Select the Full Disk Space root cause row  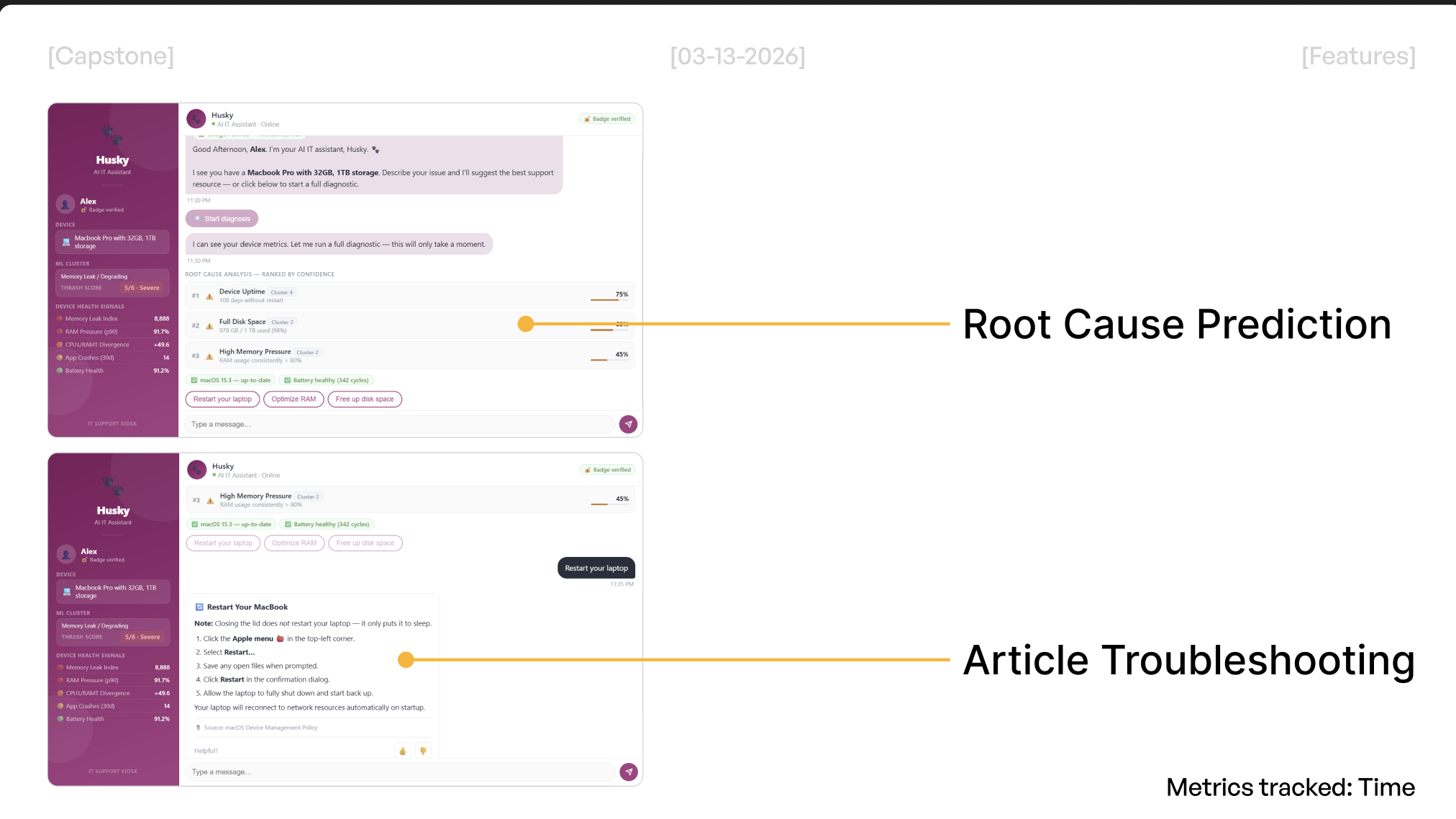(360, 325)
